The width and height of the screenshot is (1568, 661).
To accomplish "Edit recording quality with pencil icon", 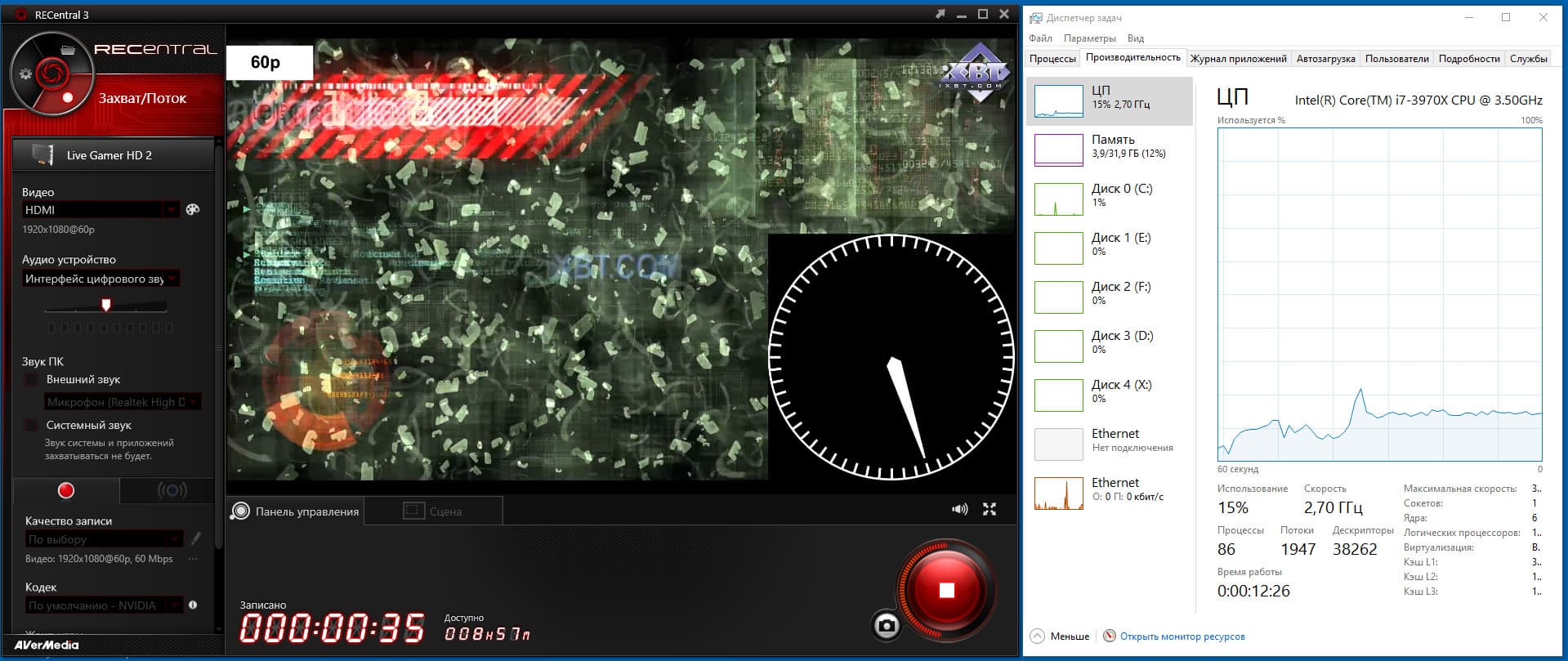I will (196, 538).
